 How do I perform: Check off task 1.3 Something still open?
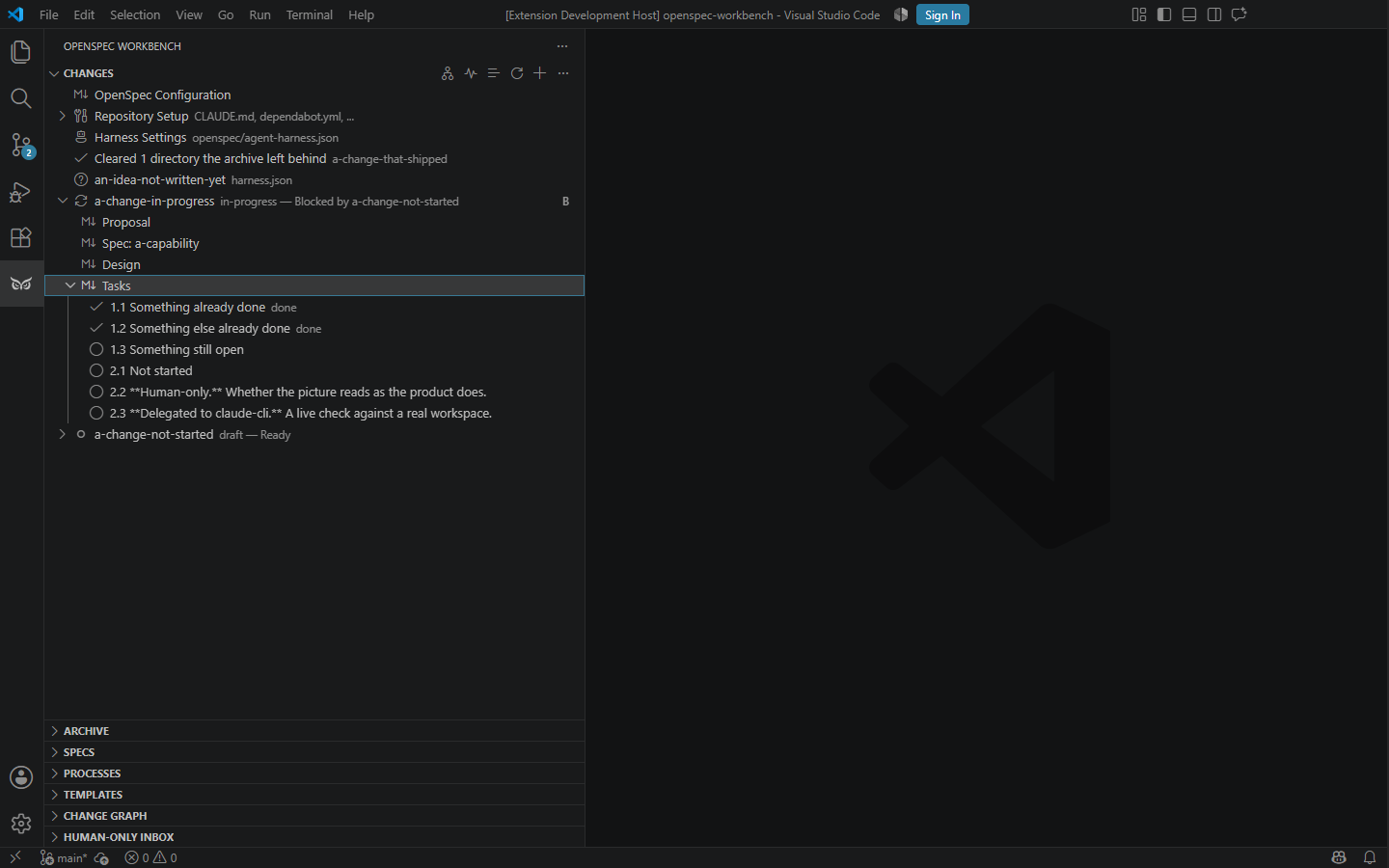coord(96,349)
